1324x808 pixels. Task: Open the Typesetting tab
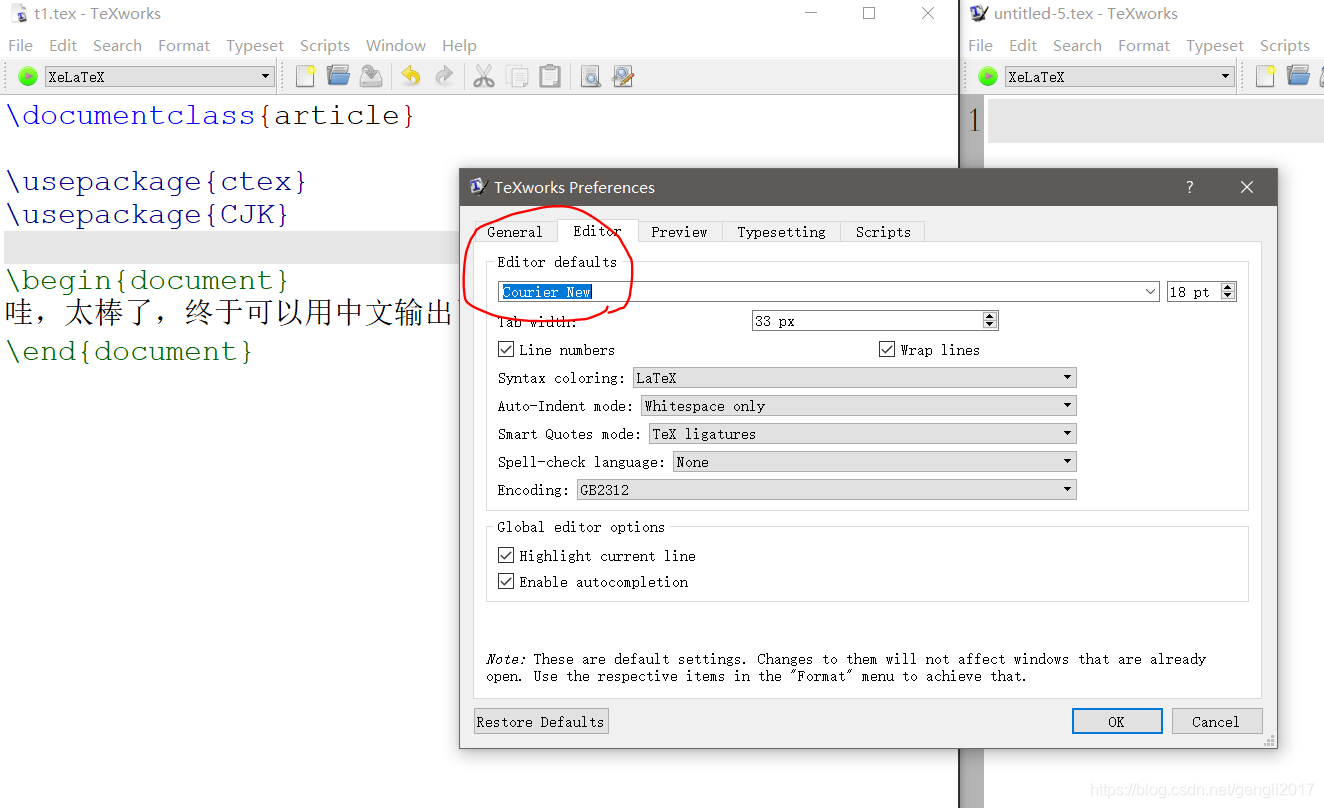pyautogui.click(x=781, y=232)
